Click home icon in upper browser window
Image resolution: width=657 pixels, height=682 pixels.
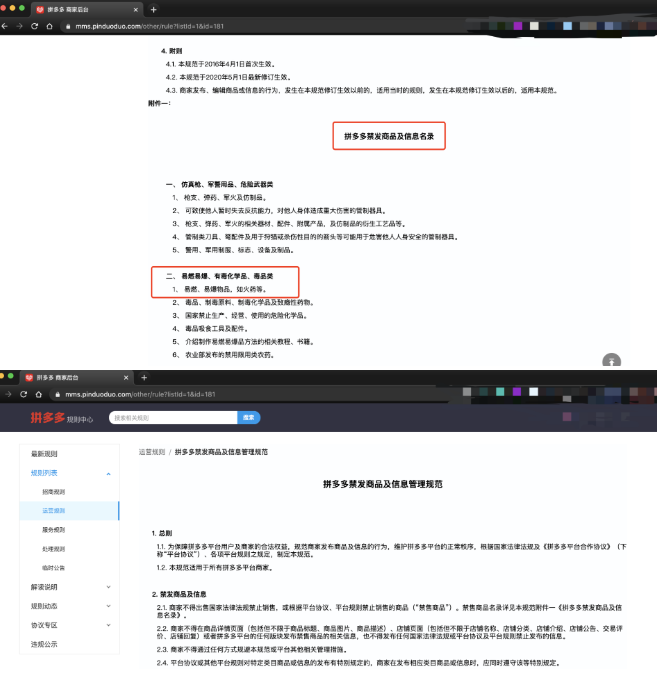click(50, 26)
